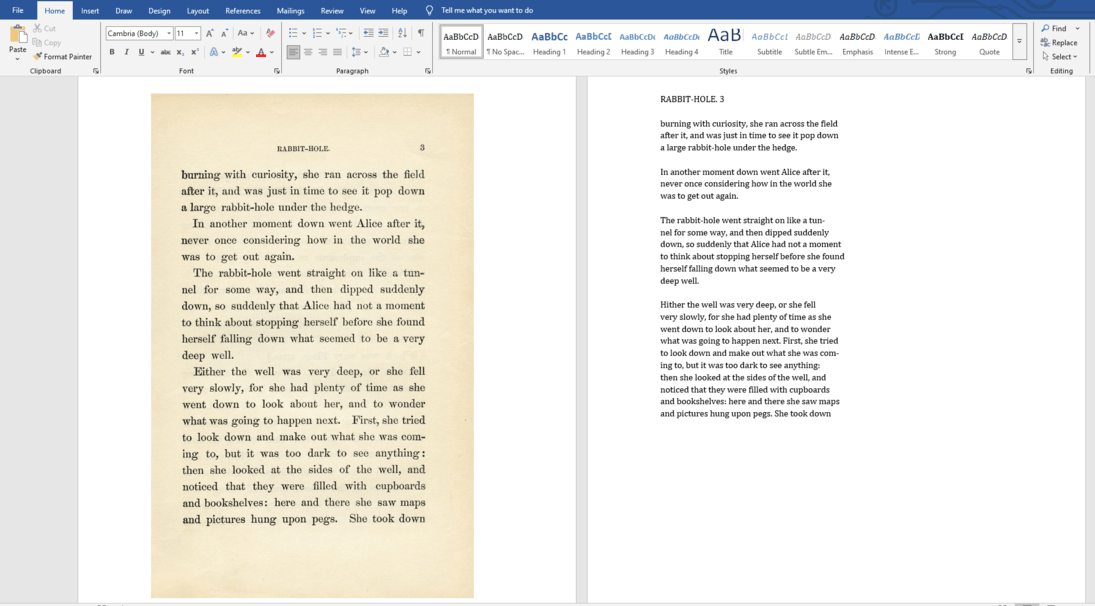Open the paragraph shading fill bucket
Screen dimensions: 1095x606
point(383,52)
